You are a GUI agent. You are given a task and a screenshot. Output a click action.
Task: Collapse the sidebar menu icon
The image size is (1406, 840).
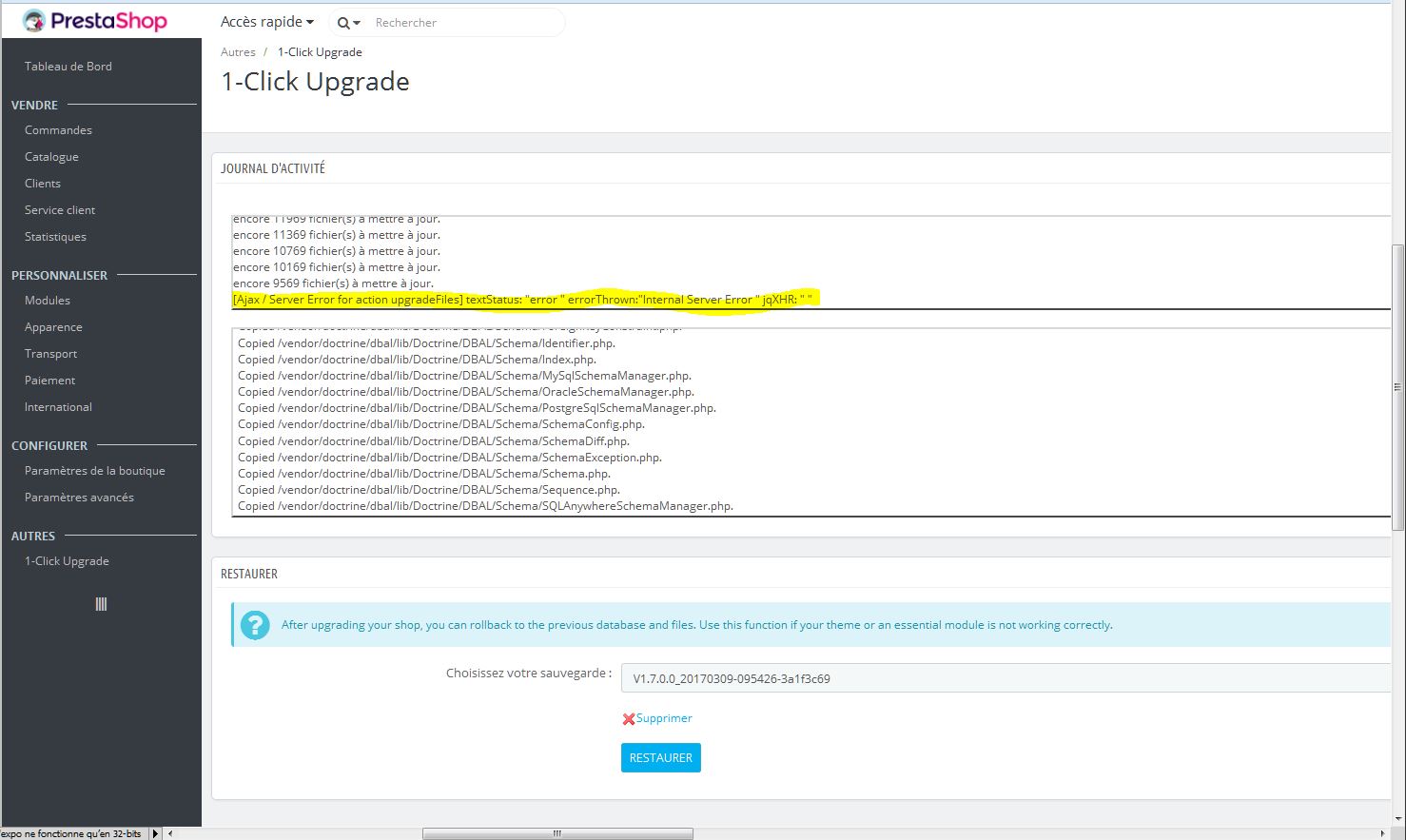101,604
